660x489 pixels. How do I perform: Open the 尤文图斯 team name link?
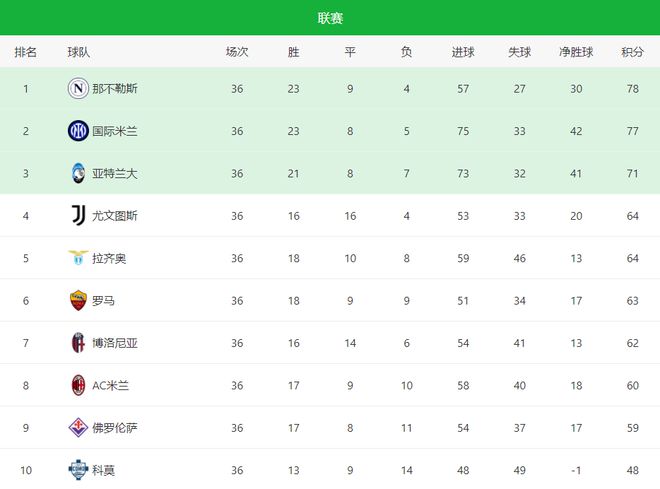[x=115, y=216]
